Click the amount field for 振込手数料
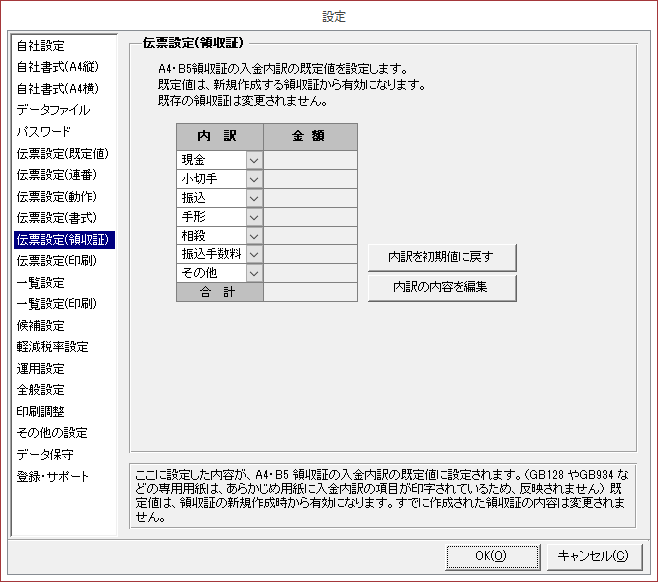Viewport: 658px width, 582px height. (311, 254)
